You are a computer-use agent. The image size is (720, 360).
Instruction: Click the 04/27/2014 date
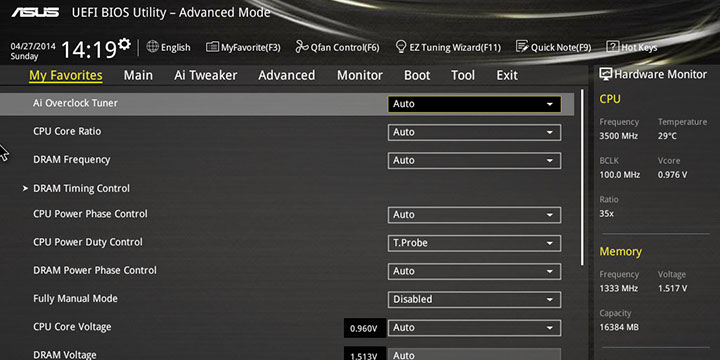pyautogui.click(x=33, y=46)
